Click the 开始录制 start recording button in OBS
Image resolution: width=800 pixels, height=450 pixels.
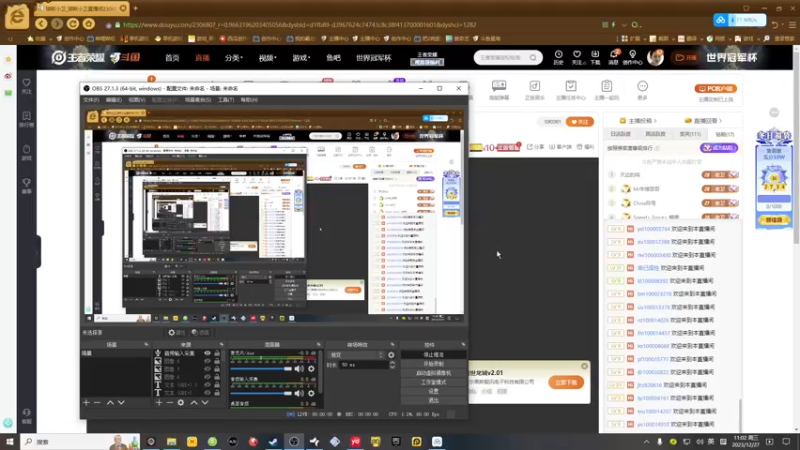tap(434, 364)
